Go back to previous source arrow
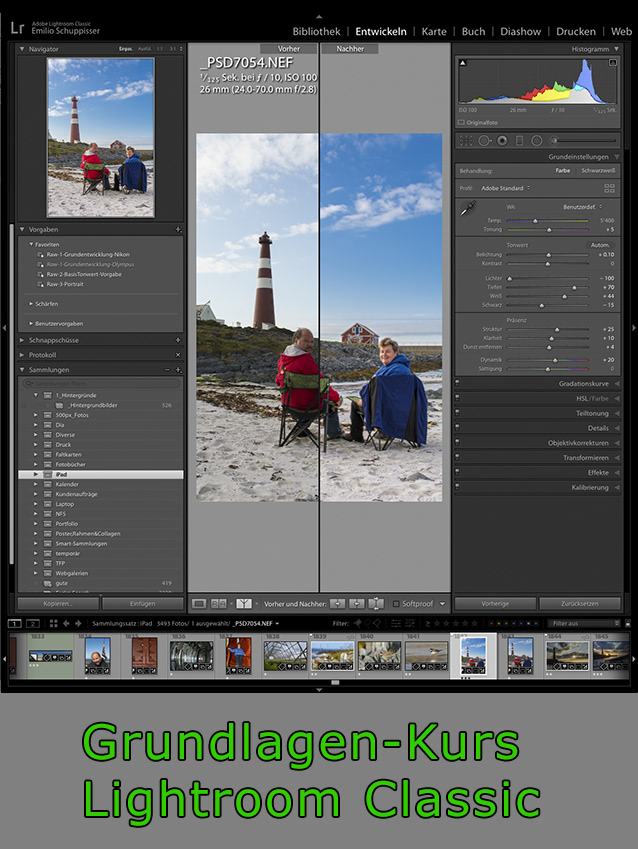 tap(66, 623)
